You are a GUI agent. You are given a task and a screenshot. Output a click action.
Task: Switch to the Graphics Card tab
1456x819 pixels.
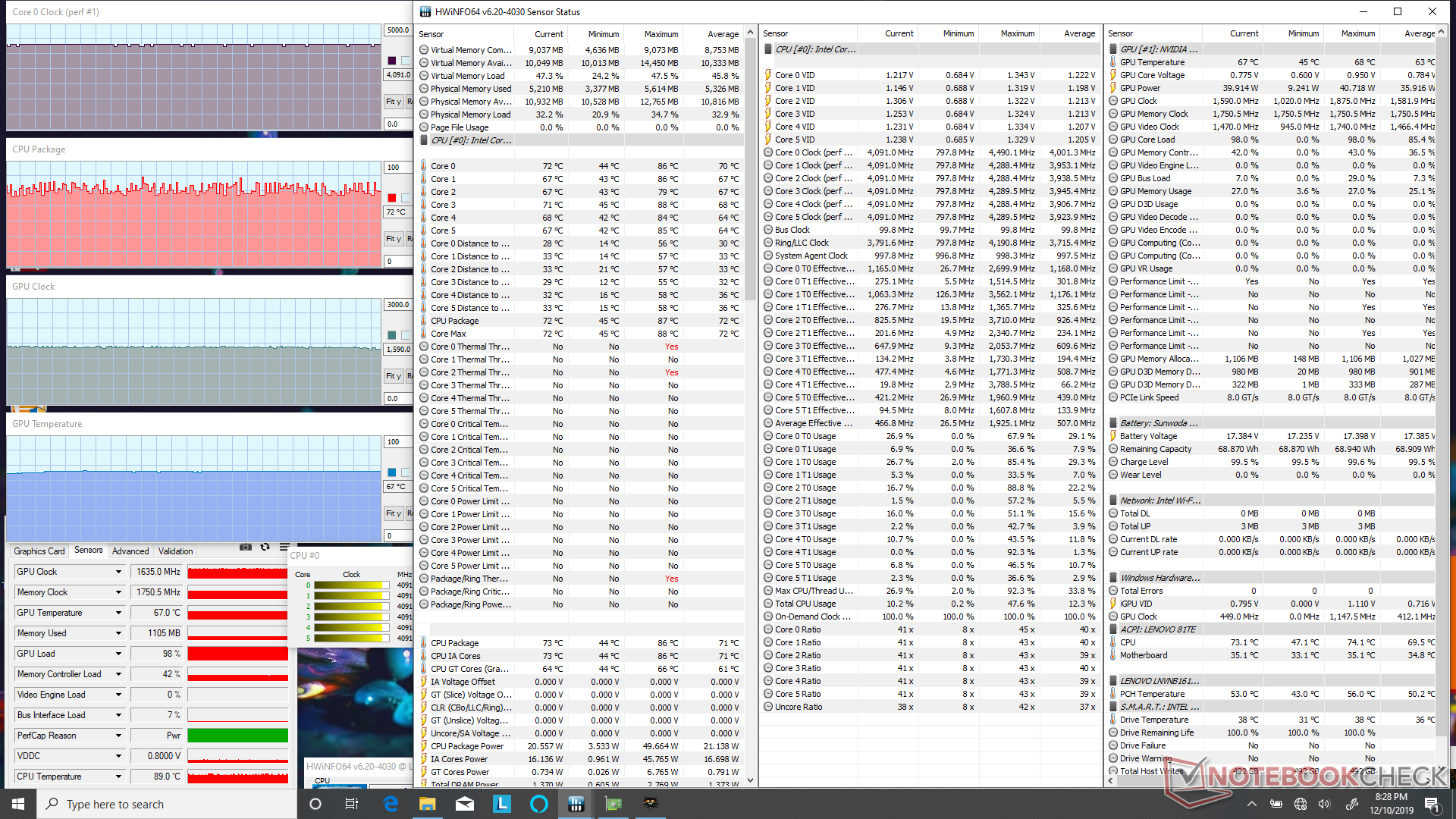tap(39, 551)
